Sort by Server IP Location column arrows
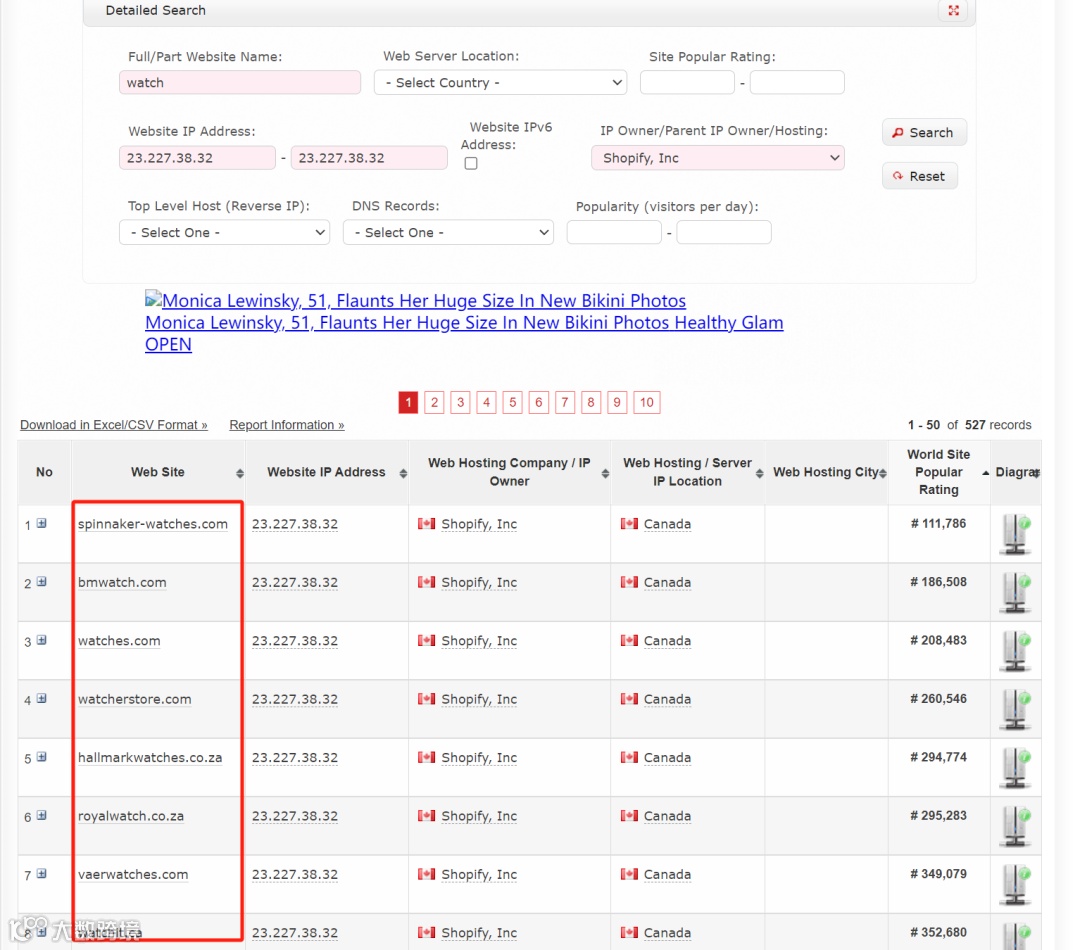Image resolution: width=1080 pixels, height=950 pixels. coord(759,473)
